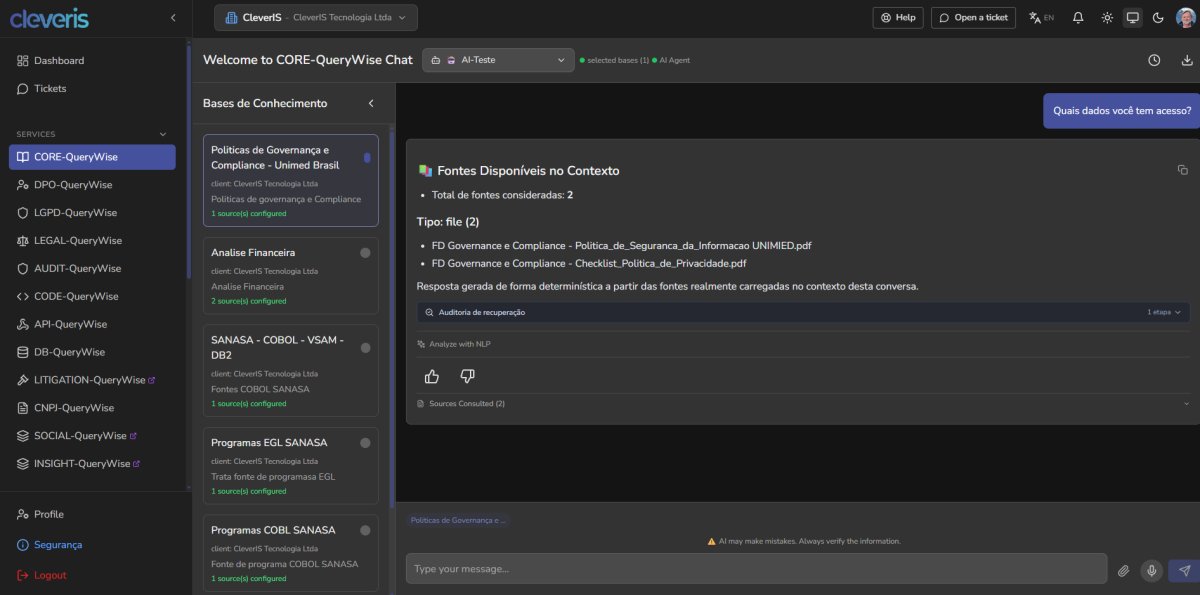1200x595 pixels.
Task: Click the Open a ticket button
Action: point(973,17)
